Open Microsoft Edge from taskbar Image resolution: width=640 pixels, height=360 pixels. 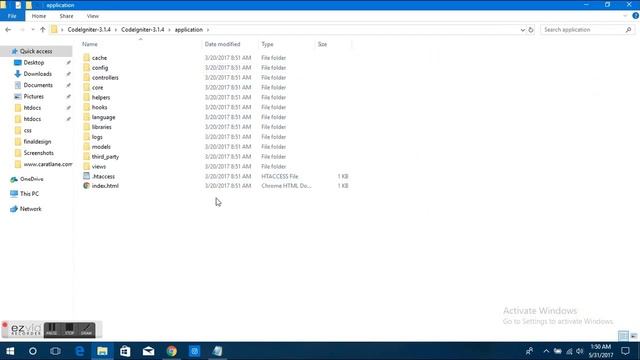tap(80, 351)
